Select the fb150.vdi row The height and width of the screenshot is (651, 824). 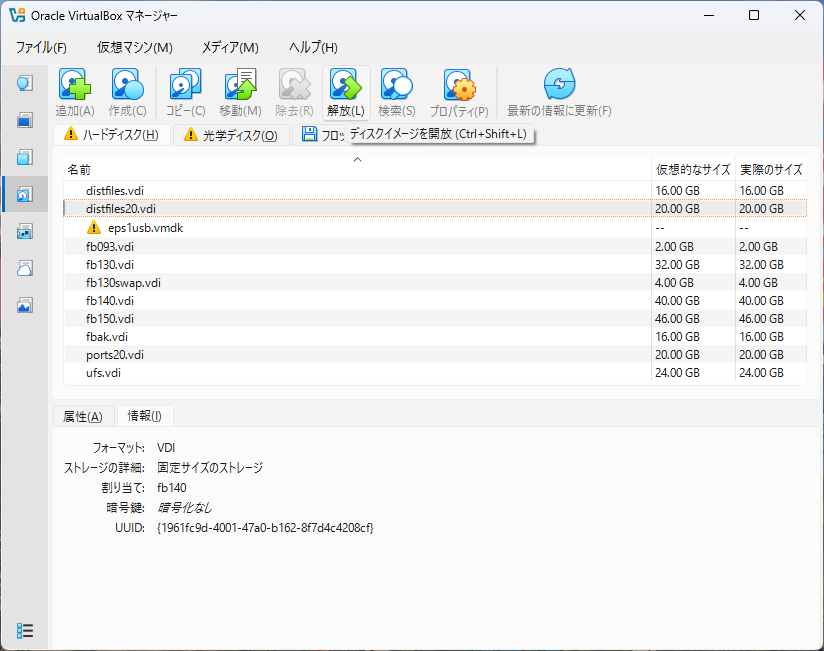click(x=435, y=318)
